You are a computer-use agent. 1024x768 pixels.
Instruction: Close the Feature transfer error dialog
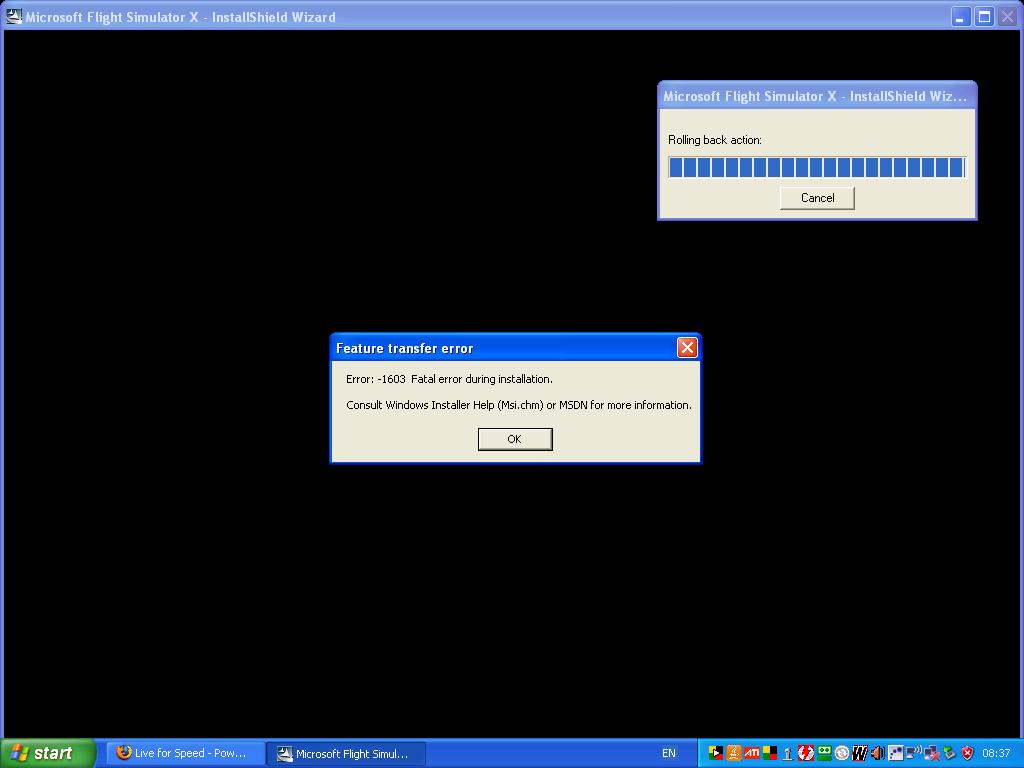686,347
